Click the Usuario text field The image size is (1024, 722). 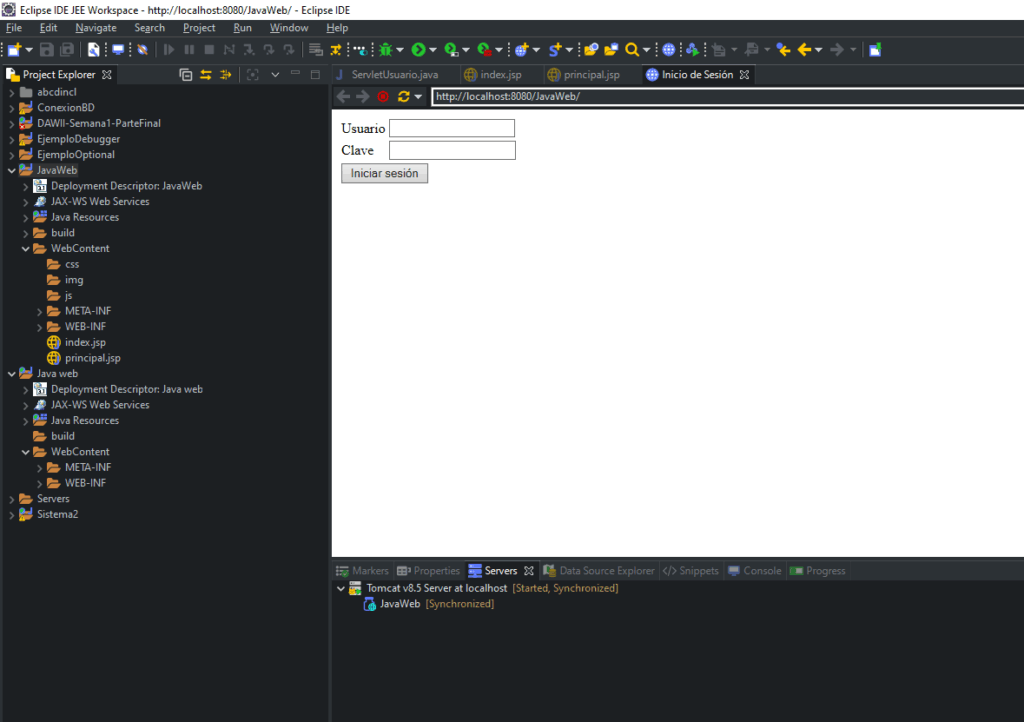coord(451,128)
